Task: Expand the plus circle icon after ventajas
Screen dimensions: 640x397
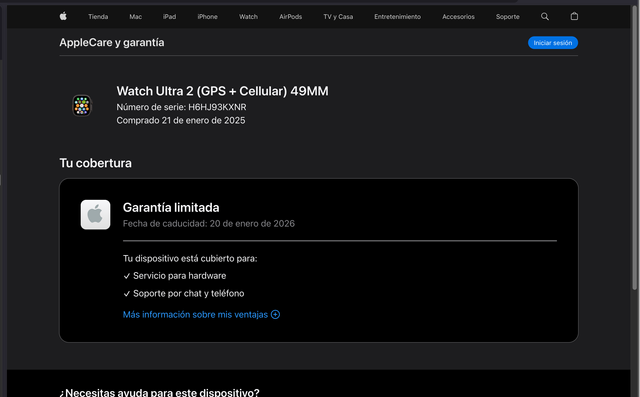Action: coord(276,315)
